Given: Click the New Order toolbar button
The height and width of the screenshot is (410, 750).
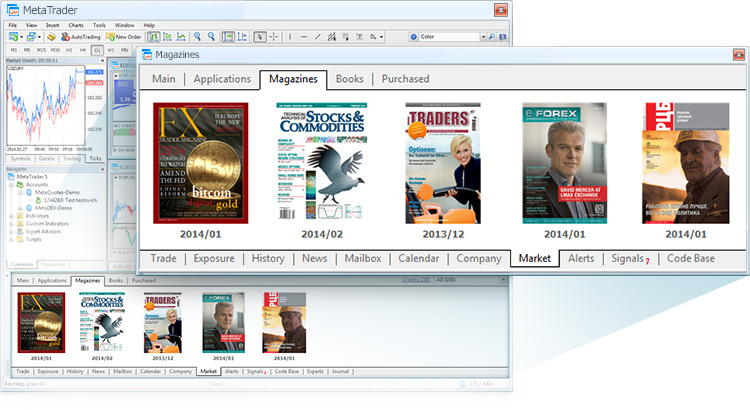Looking at the screenshot, I should (x=125, y=37).
